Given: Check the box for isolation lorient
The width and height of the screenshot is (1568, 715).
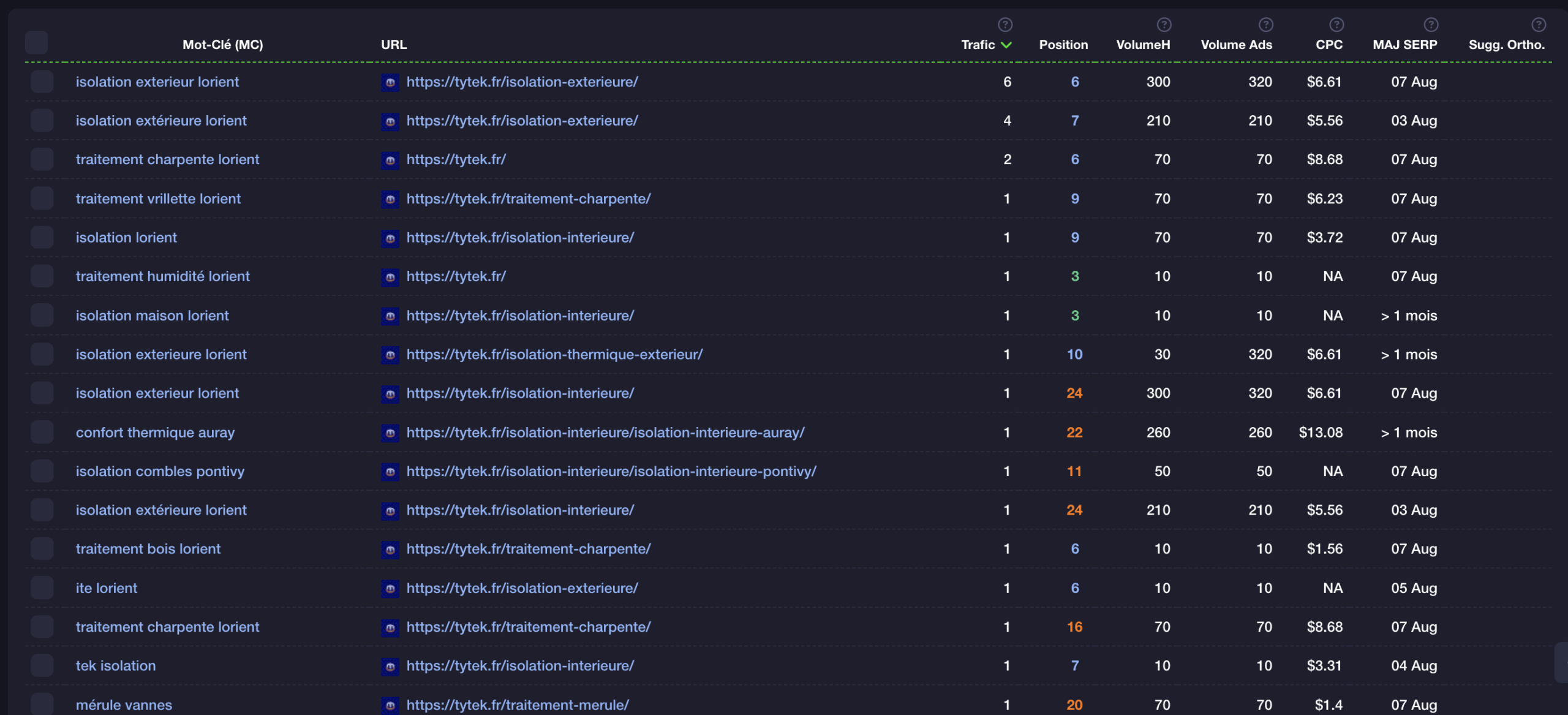Looking at the screenshot, I should pos(42,237).
